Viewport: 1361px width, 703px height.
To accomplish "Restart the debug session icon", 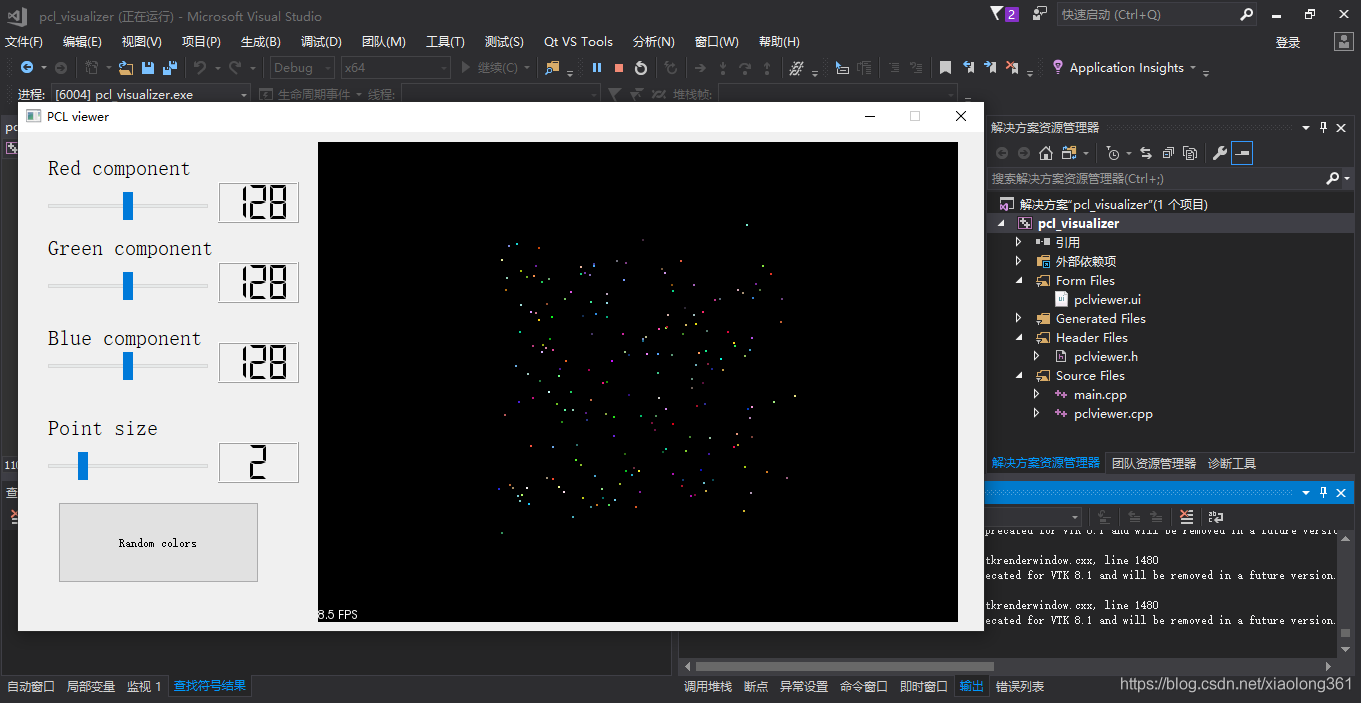I will [641, 68].
